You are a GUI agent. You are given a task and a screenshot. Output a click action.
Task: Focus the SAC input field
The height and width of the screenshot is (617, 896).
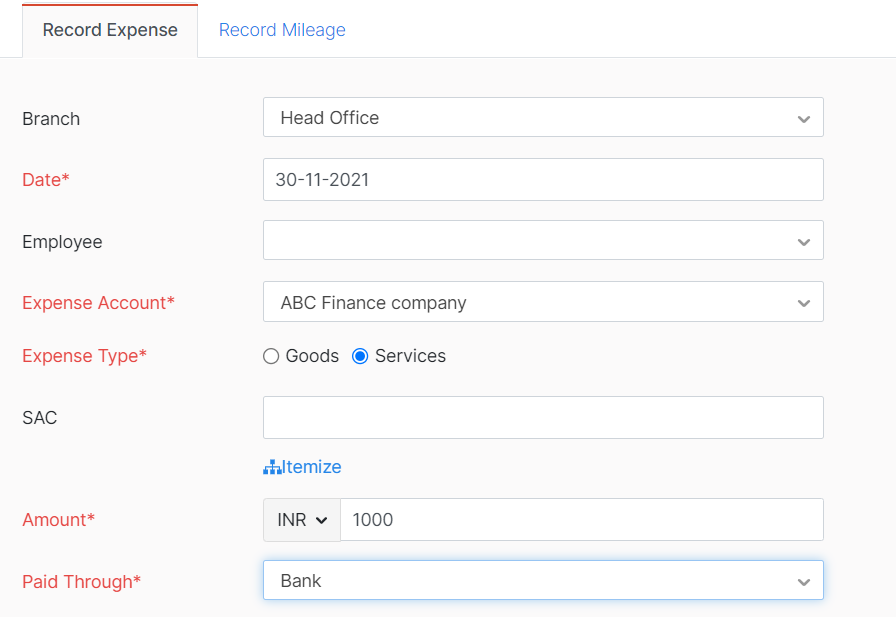coord(542,417)
